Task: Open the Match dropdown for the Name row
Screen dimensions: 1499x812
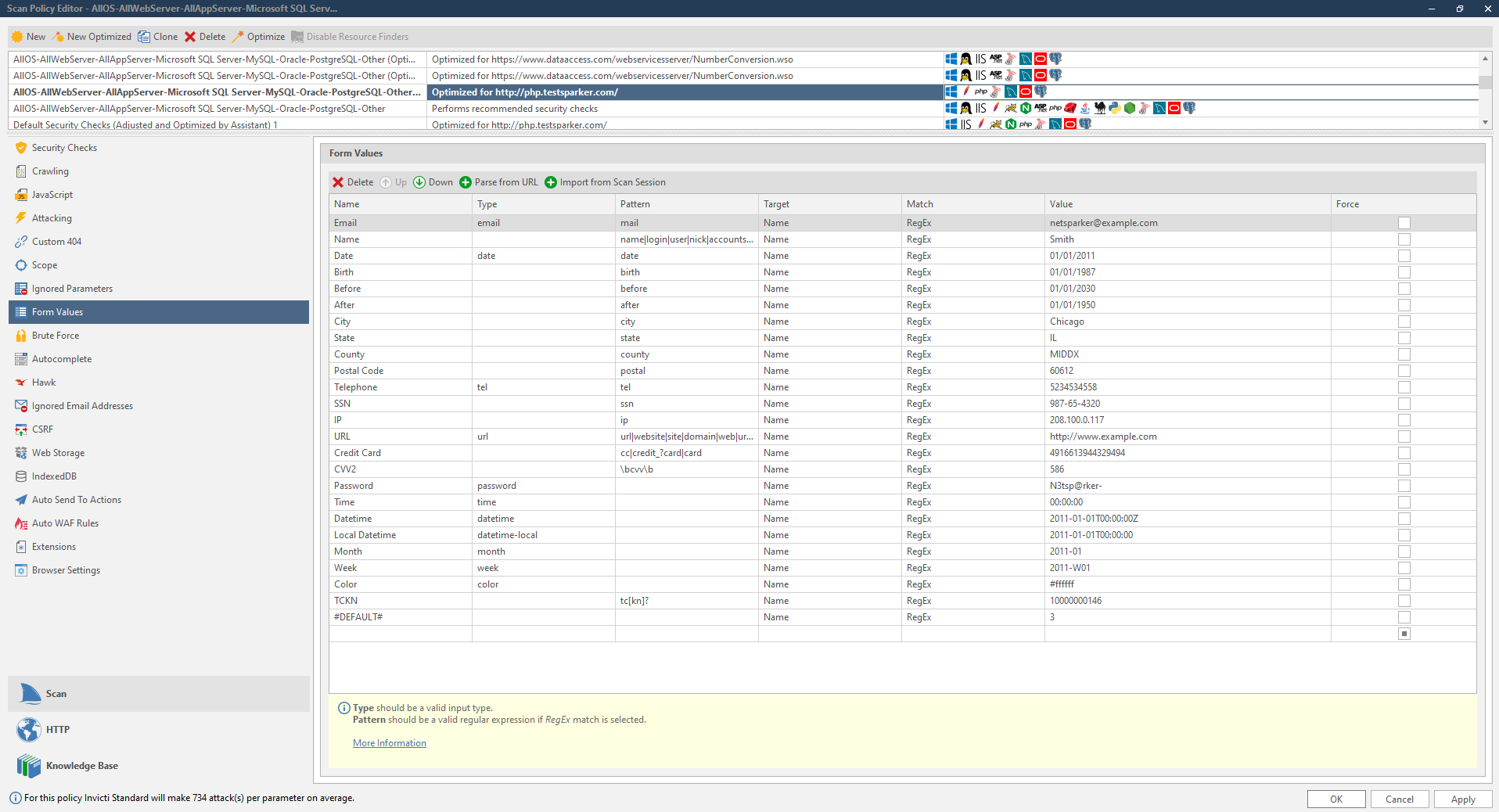Action: [x=972, y=239]
